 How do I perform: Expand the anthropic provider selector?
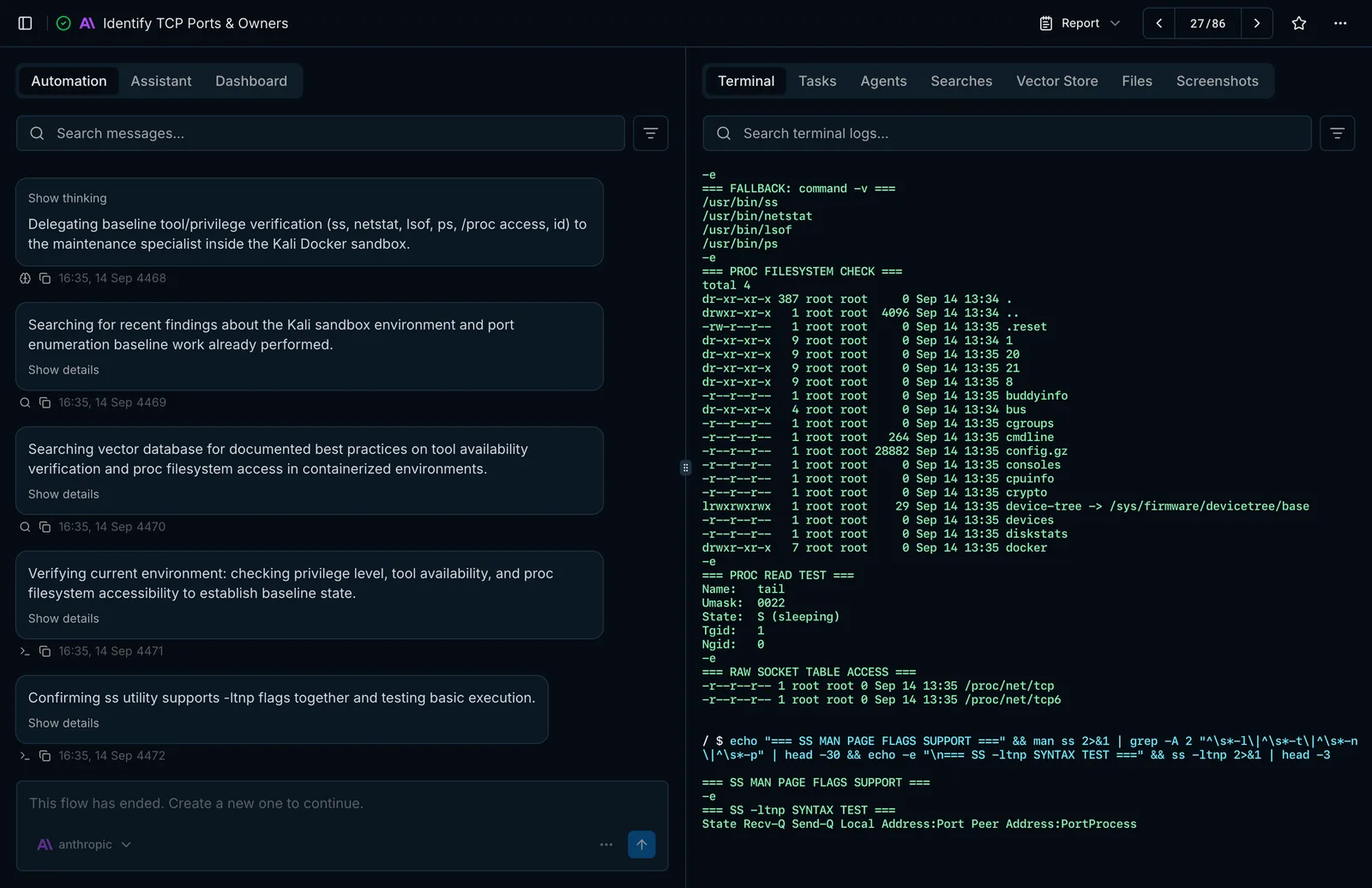click(x=84, y=844)
